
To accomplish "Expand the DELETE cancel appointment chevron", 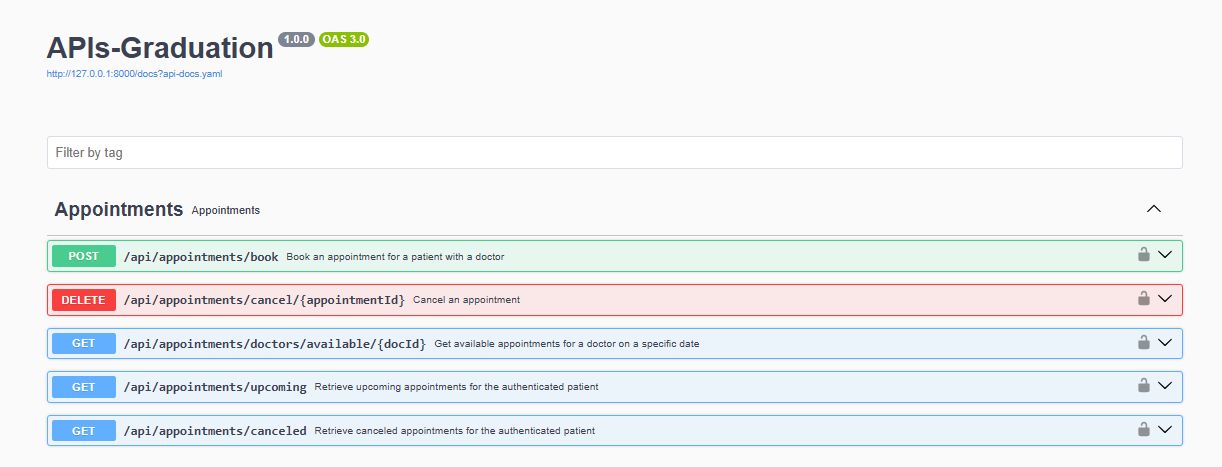I will click(x=1164, y=298).
